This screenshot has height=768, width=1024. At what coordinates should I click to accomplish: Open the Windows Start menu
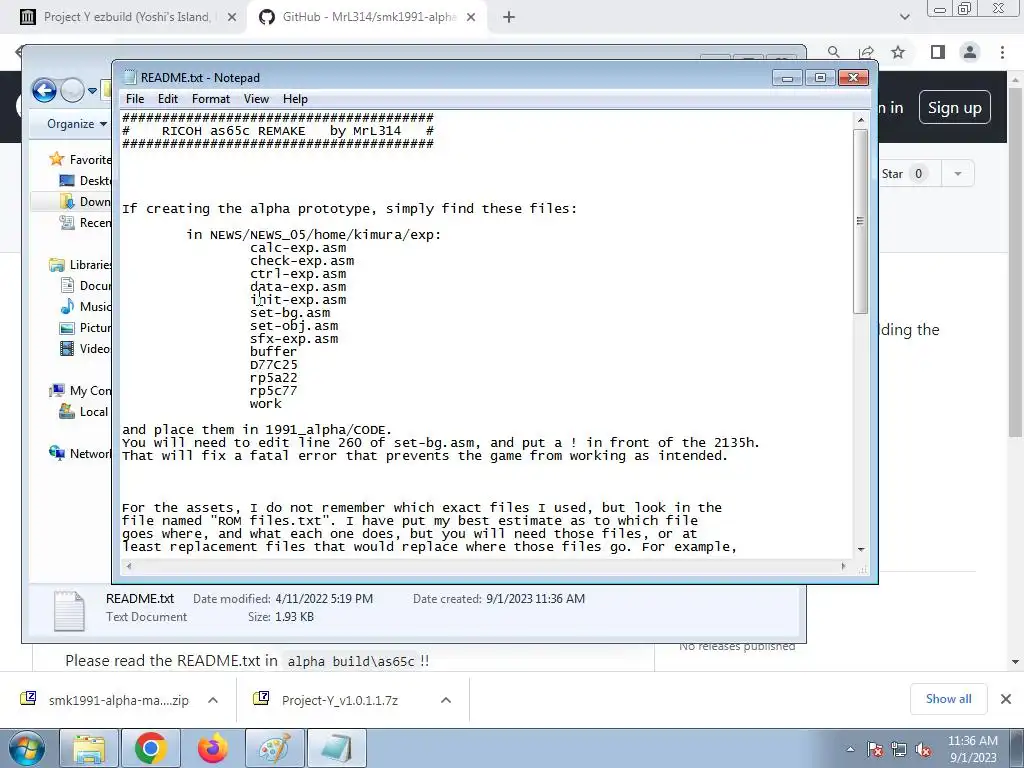(27, 748)
